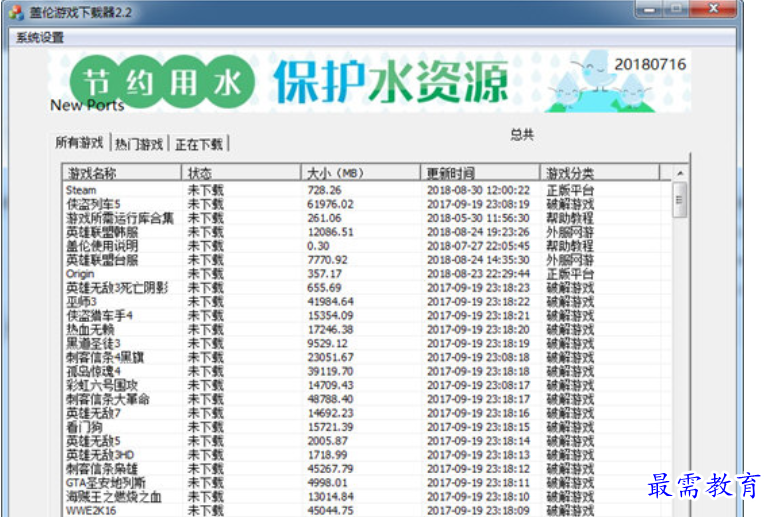
Task: Select the 巫师3 row
Action: 367,302
